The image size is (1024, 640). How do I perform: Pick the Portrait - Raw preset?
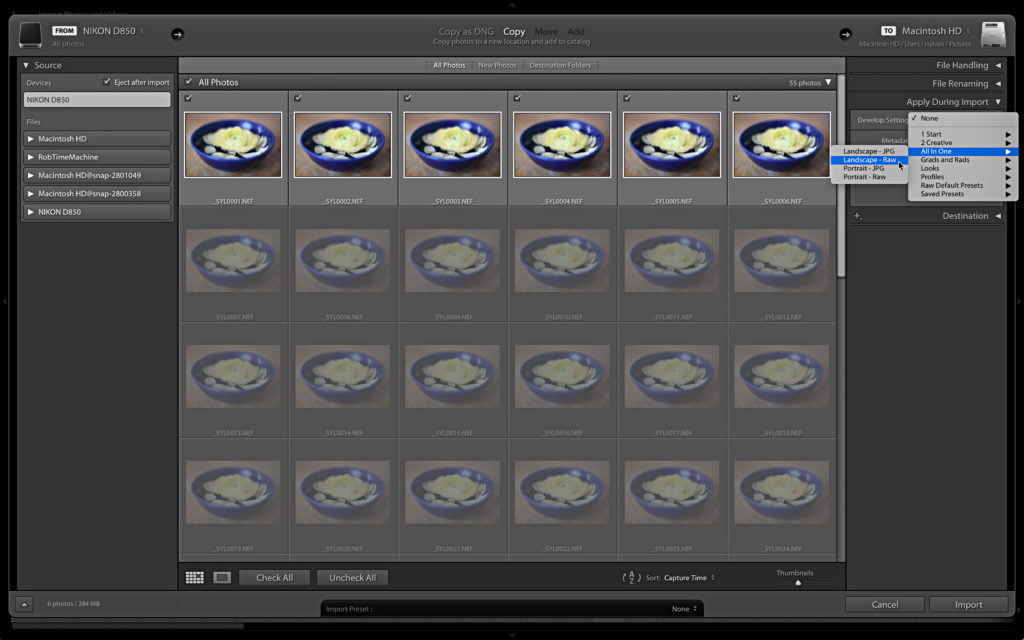869,176
